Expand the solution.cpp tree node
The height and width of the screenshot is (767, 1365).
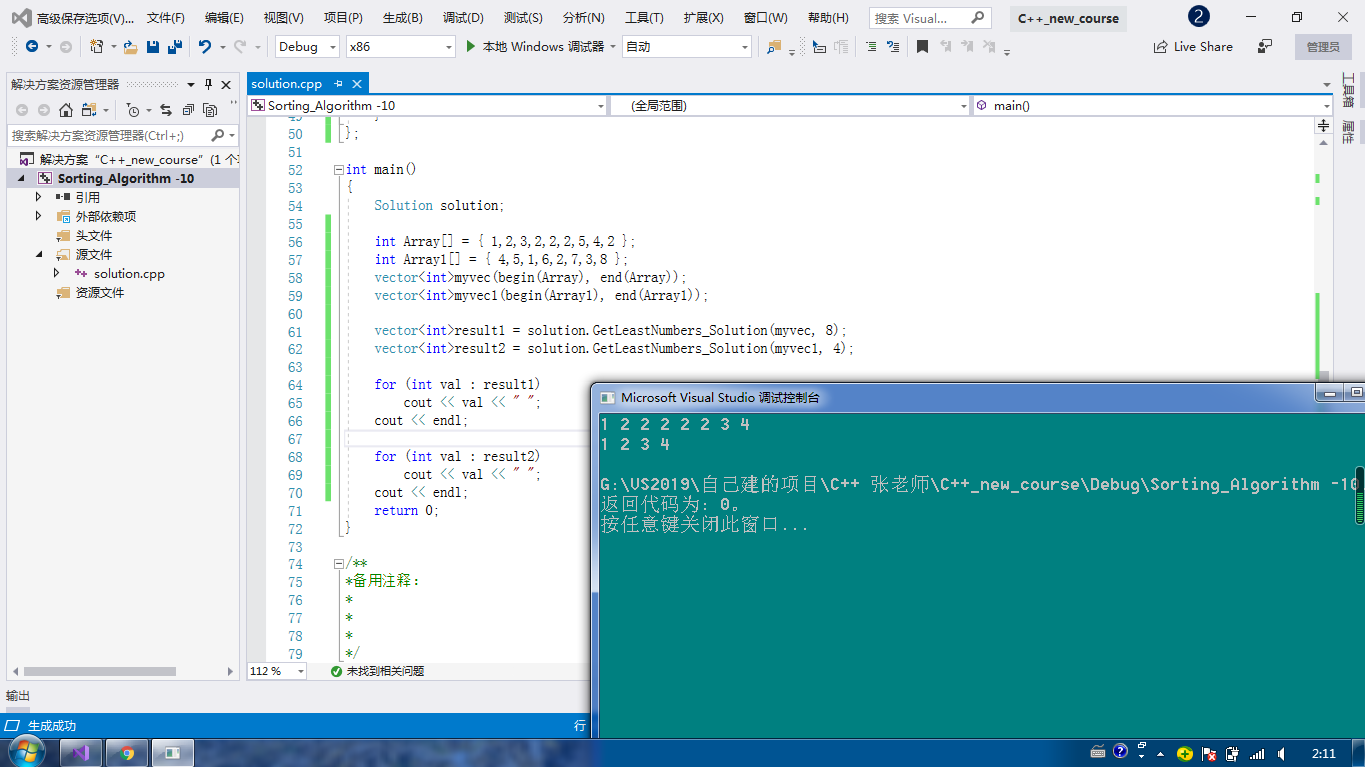(57, 273)
